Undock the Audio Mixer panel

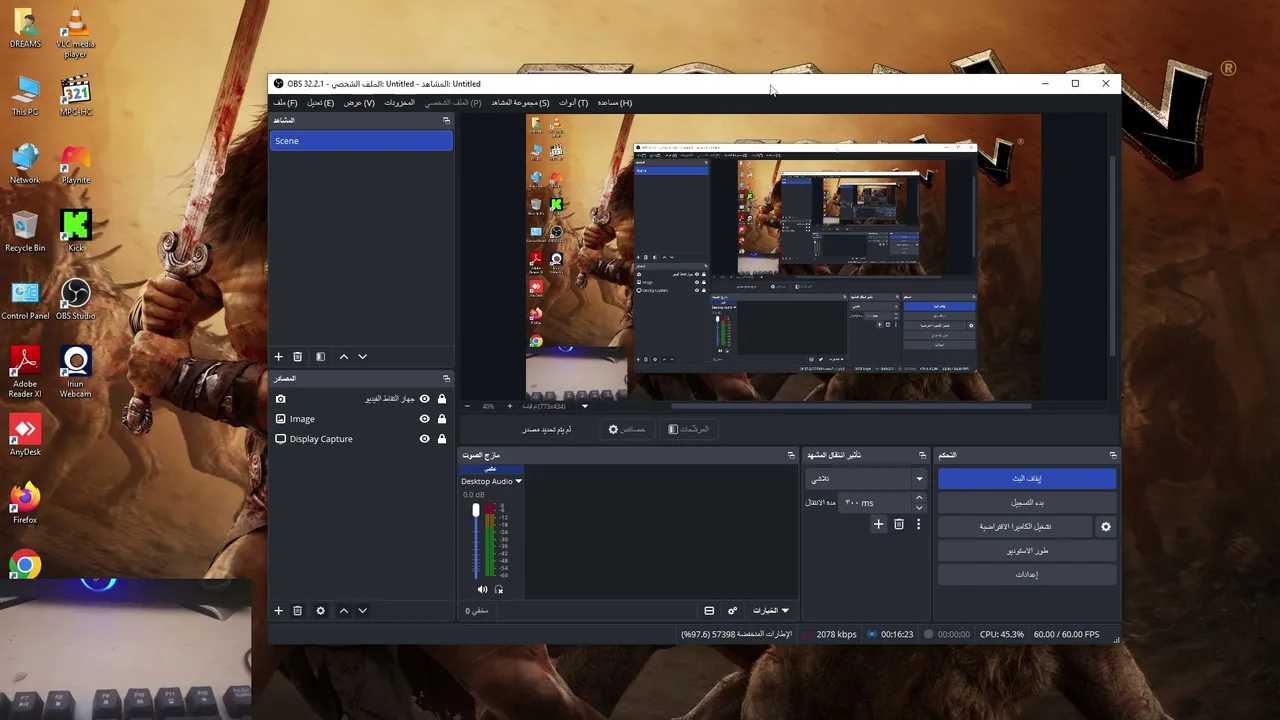(x=791, y=455)
